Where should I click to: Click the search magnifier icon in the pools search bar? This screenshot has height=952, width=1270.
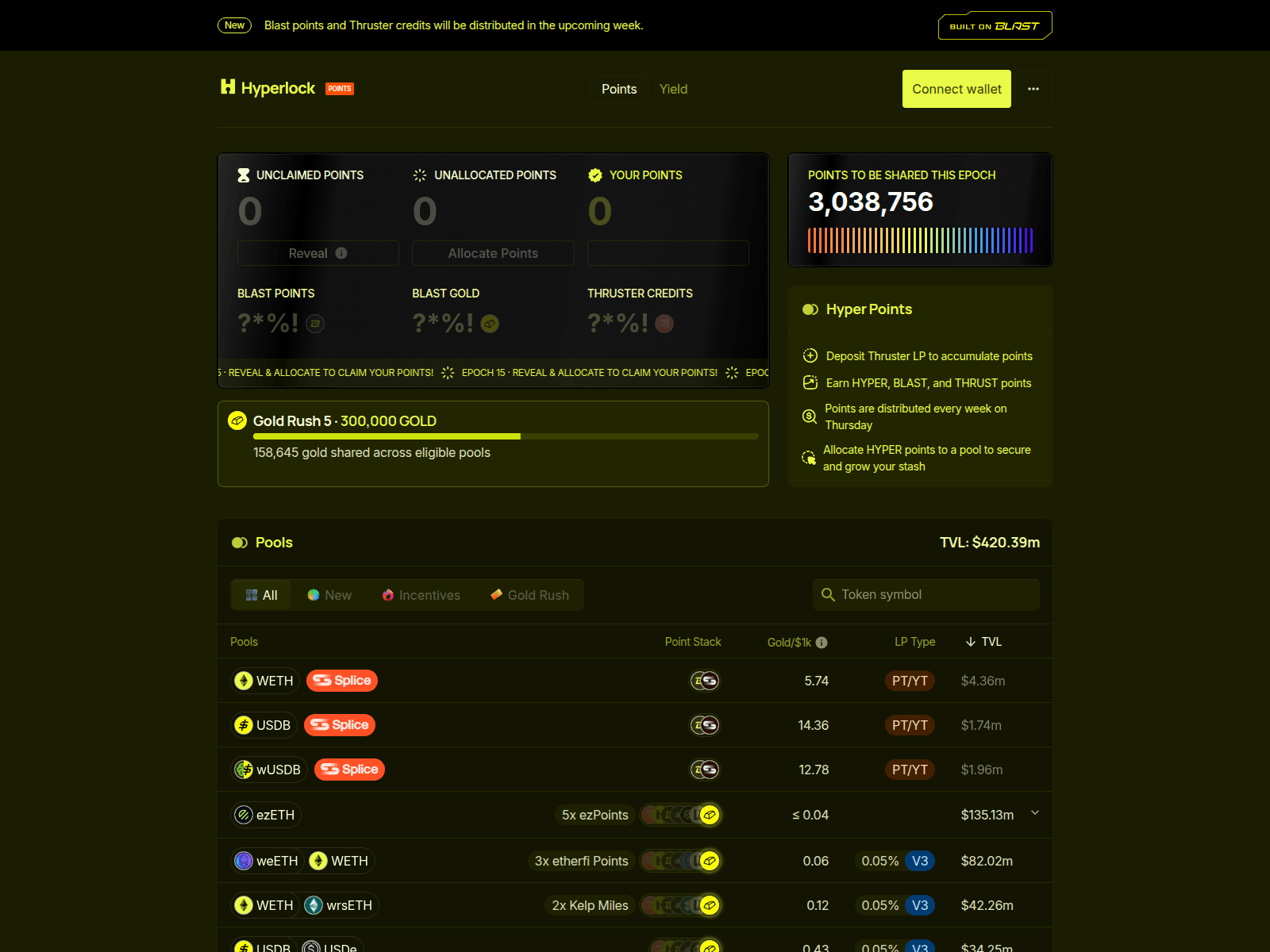click(829, 593)
